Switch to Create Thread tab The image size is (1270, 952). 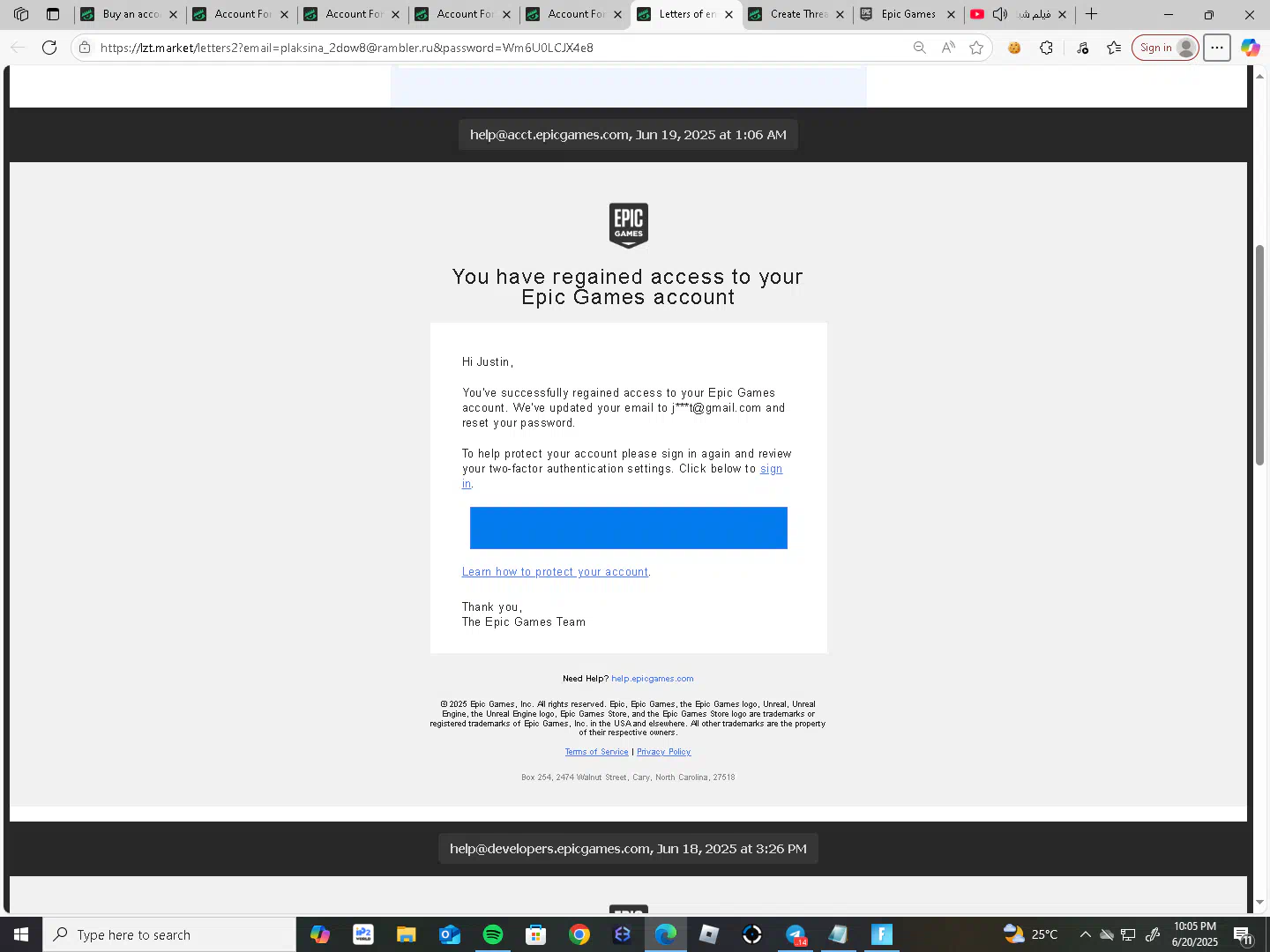click(797, 14)
